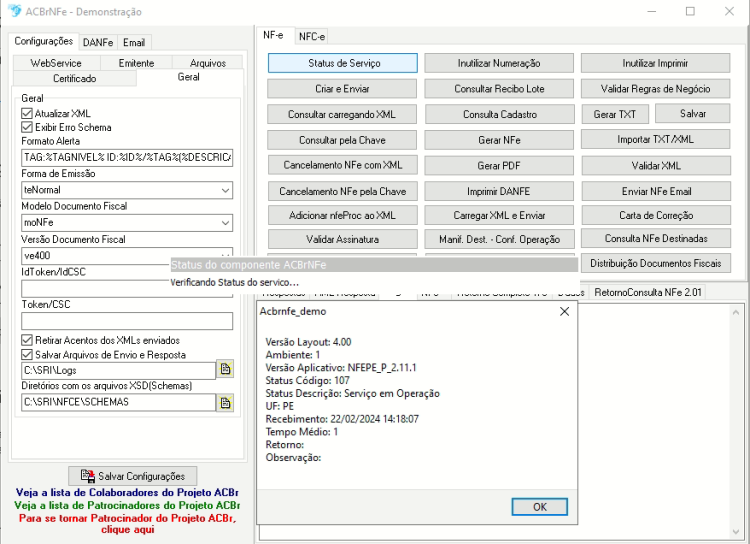Click the Token/CSC input field

pyautogui.click(x=127, y=321)
